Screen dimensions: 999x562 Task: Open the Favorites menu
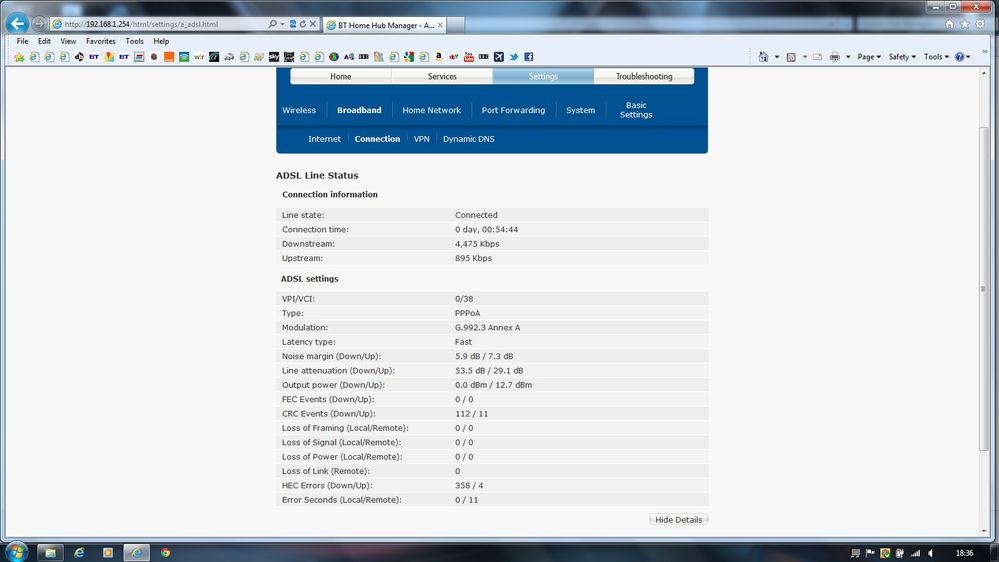coord(101,41)
